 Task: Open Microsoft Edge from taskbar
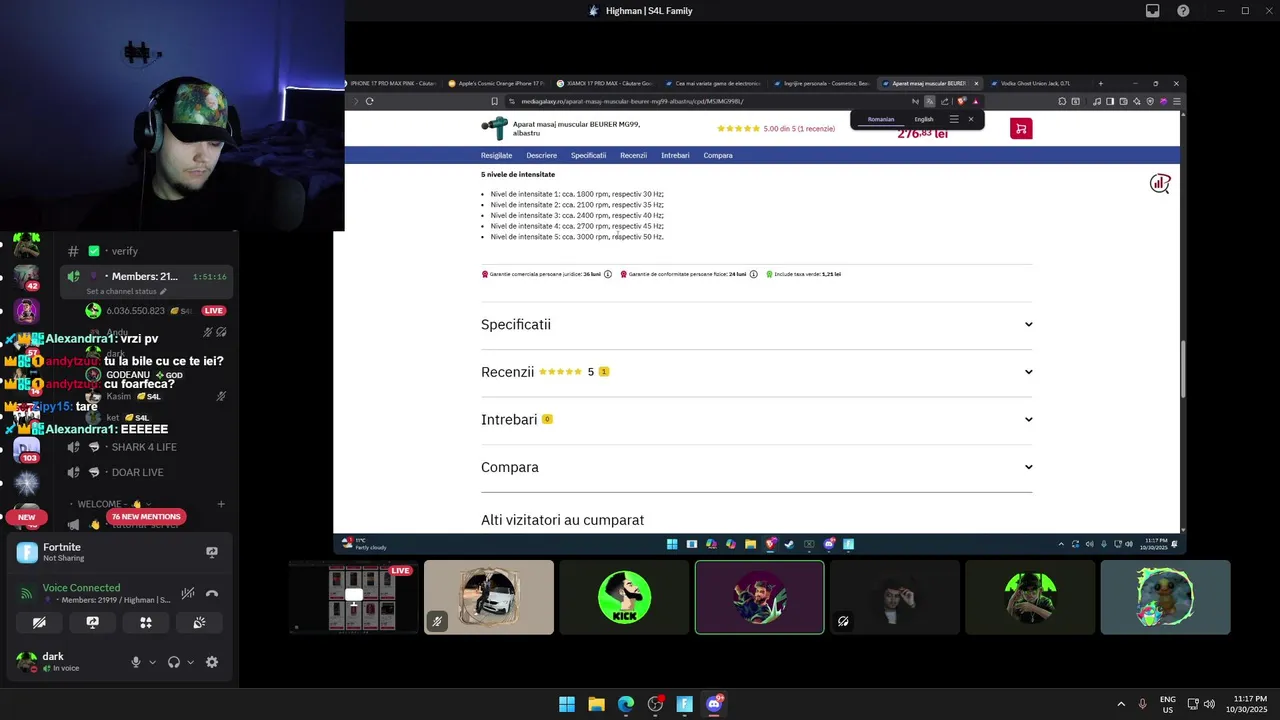pyautogui.click(x=626, y=704)
